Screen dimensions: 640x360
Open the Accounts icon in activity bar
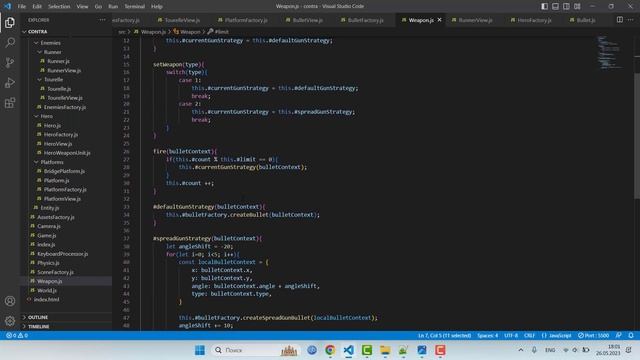pyautogui.click(x=10, y=301)
